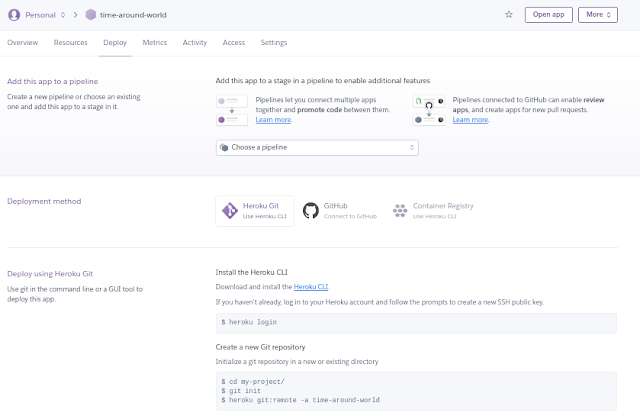Open the Choose a pipeline dropdown
This screenshot has width=640, height=416.
317,147
